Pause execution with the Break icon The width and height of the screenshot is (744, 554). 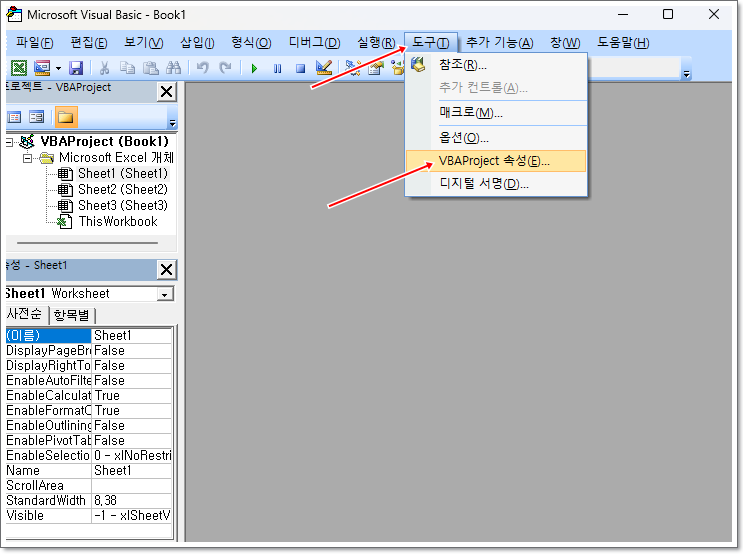click(x=278, y=68)
